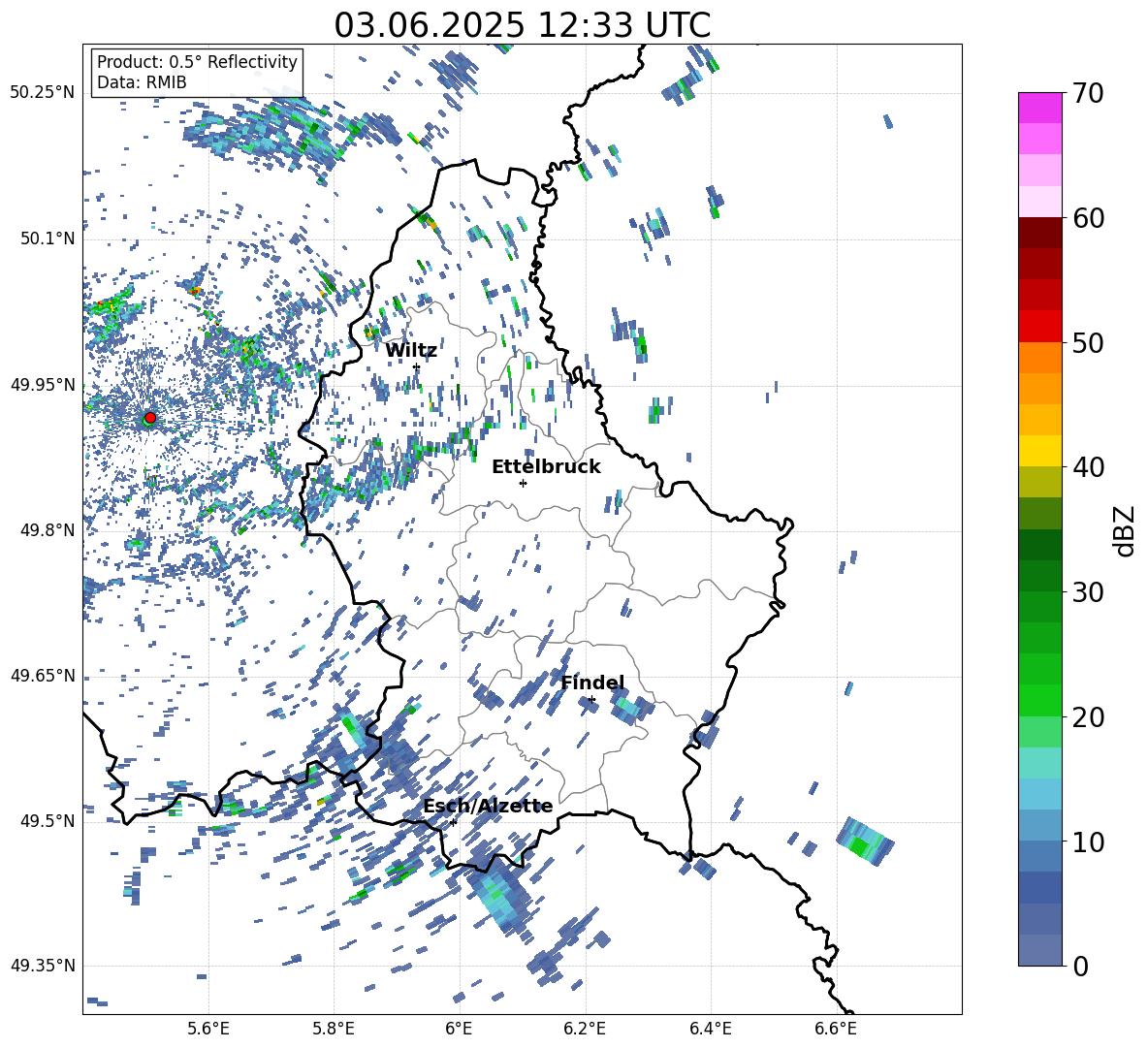The width and height of the screenshot is (1148, 1048).
Task: Click the magenta top colorbar swatch
Action: click(1039, 108)
